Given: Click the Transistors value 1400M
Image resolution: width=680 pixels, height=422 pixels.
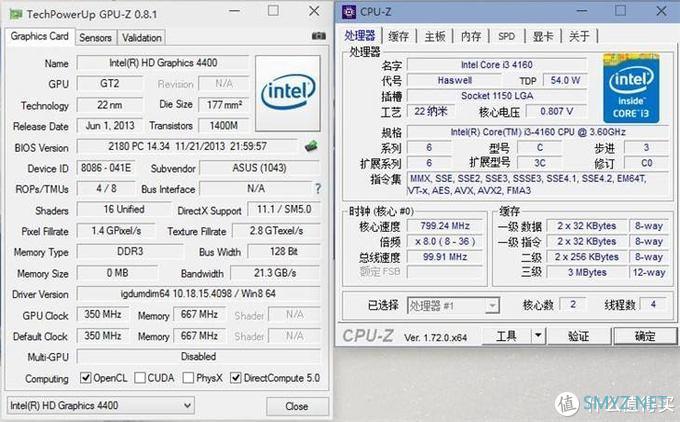Looking at the screenshot, I should point(224,126).
